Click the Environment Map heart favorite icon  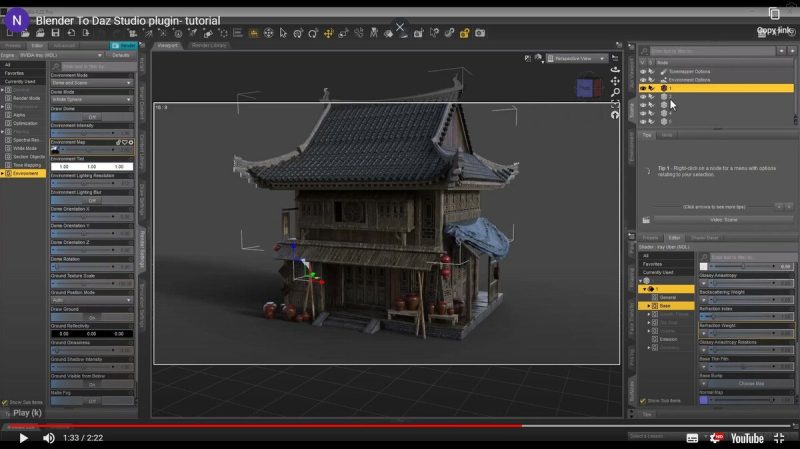(x=124, y=142)
